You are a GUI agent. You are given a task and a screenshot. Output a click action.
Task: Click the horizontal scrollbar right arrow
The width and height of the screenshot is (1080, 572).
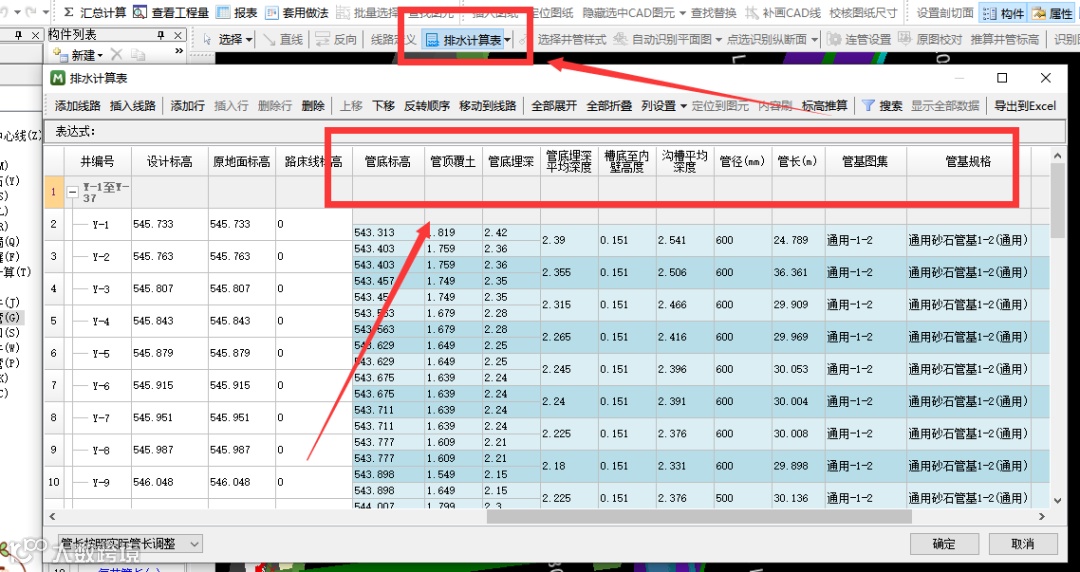click(x=1043, y=516)
